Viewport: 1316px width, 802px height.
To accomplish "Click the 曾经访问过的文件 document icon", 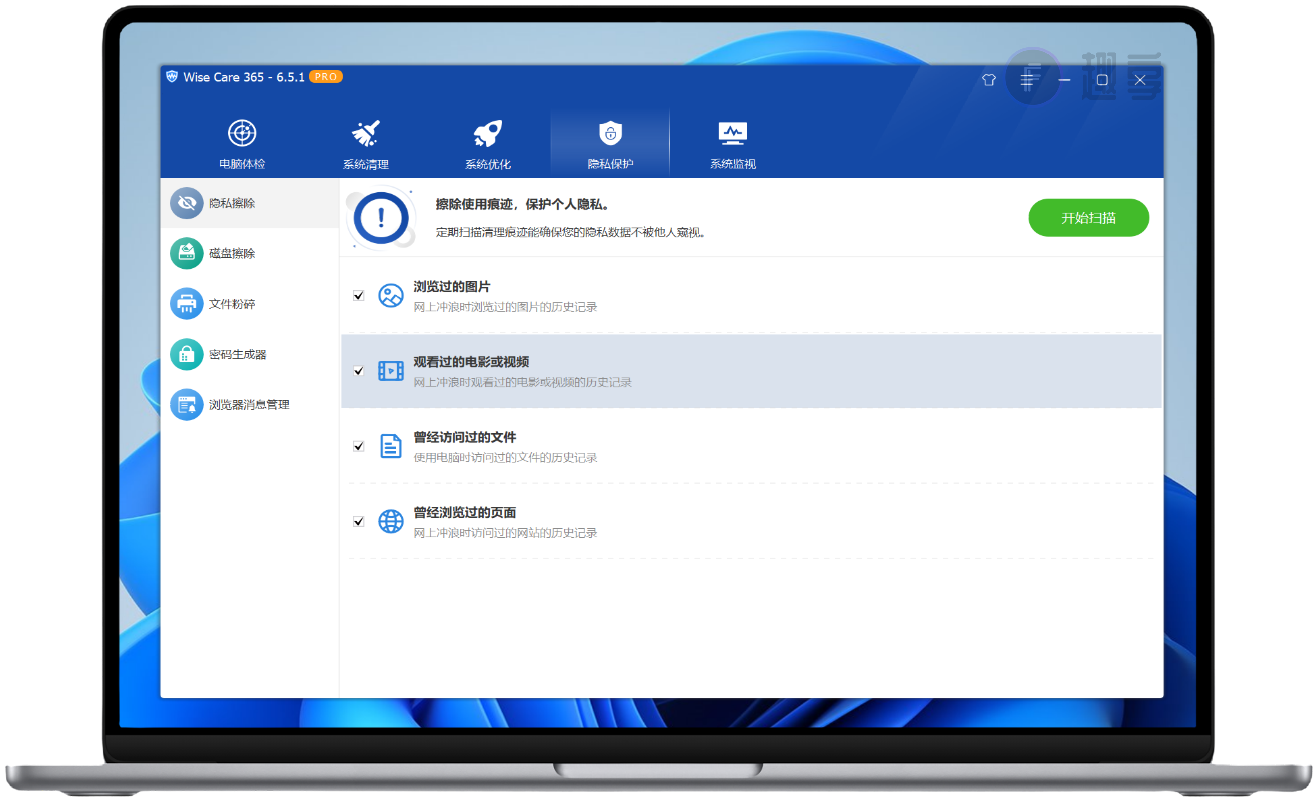I will point(390,446).
